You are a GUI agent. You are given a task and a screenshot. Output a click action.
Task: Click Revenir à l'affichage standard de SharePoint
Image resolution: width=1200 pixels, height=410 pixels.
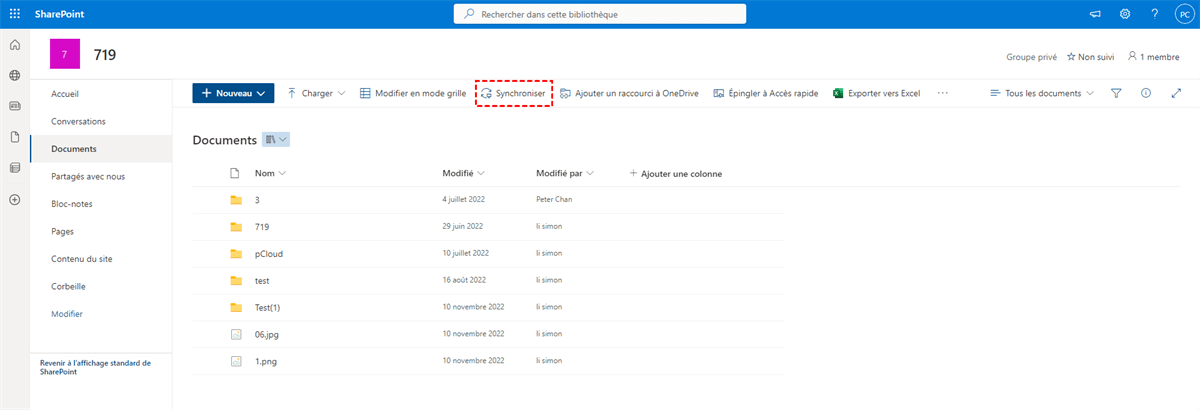click(95, 367)
